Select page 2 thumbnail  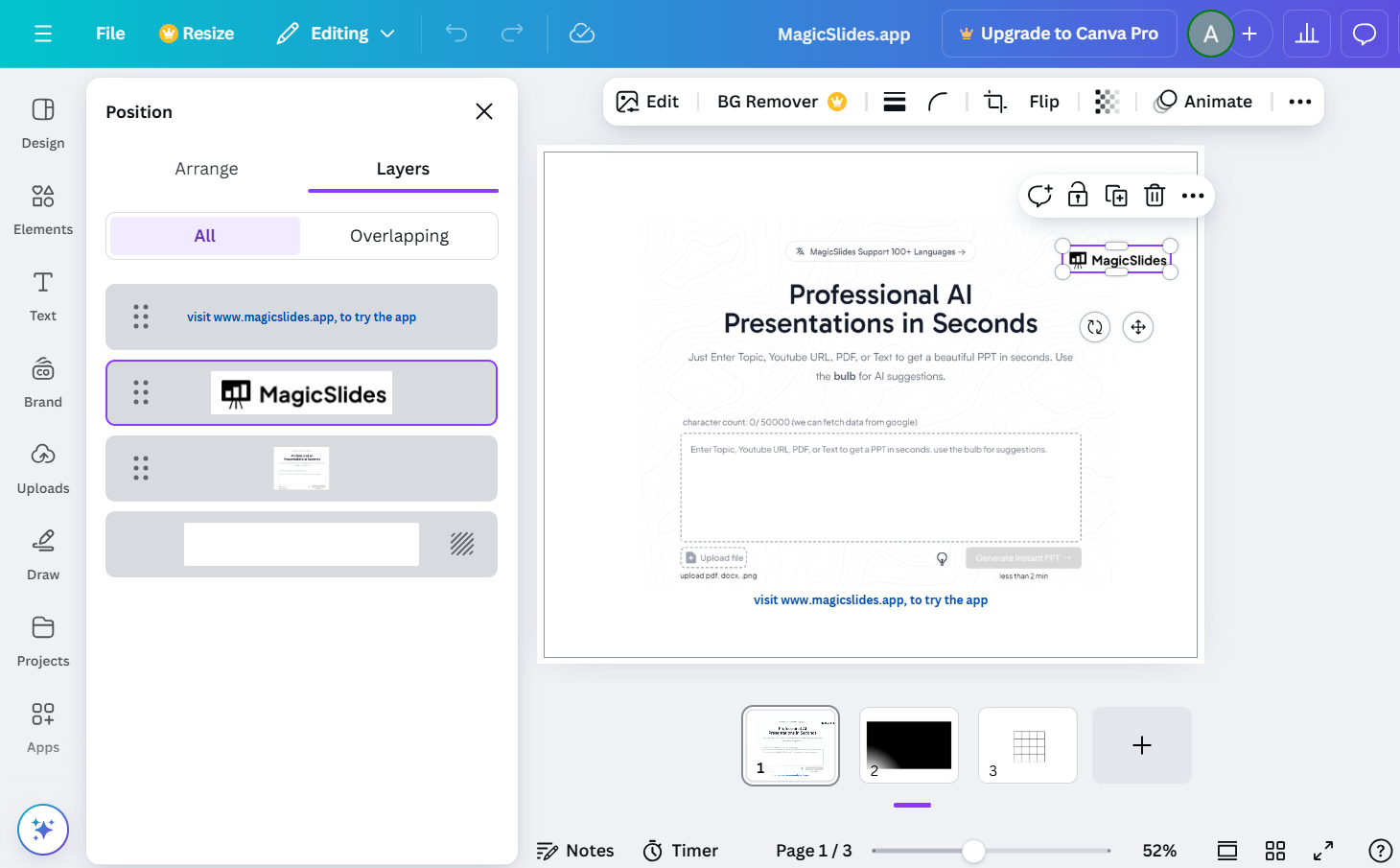(909, 745)
